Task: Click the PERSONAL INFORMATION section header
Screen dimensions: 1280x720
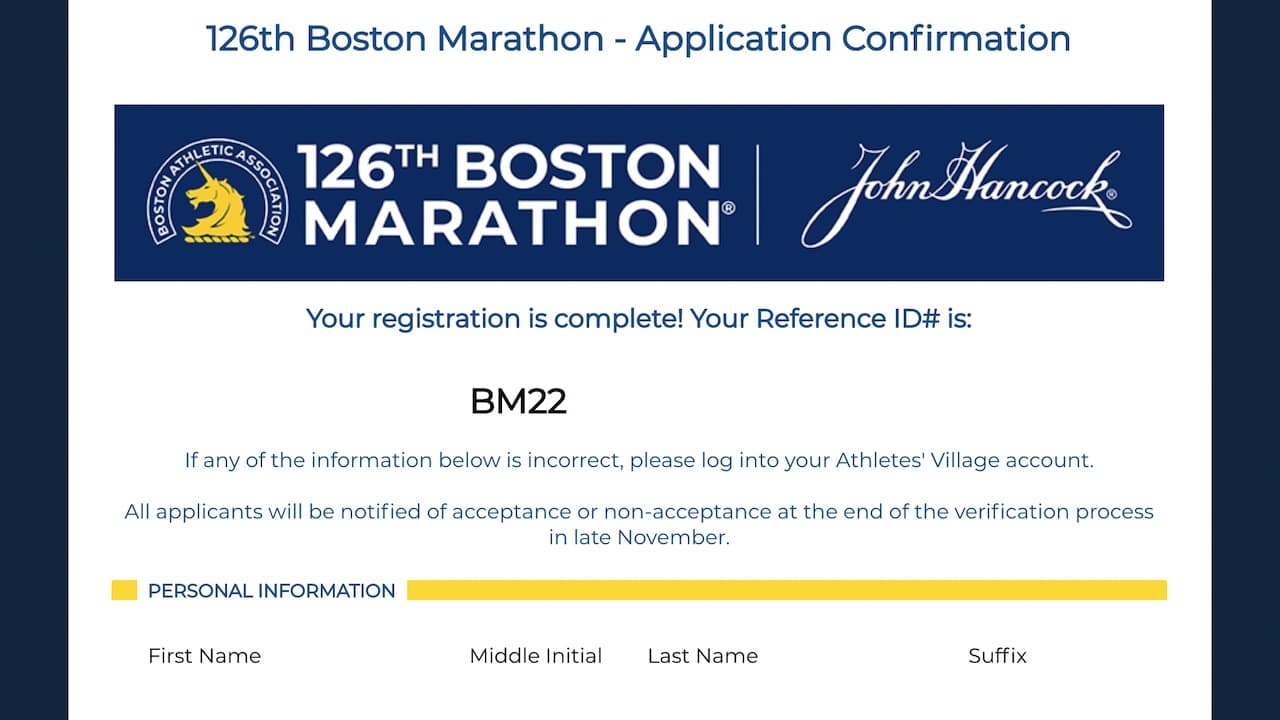Action: (x=271, y=591)
